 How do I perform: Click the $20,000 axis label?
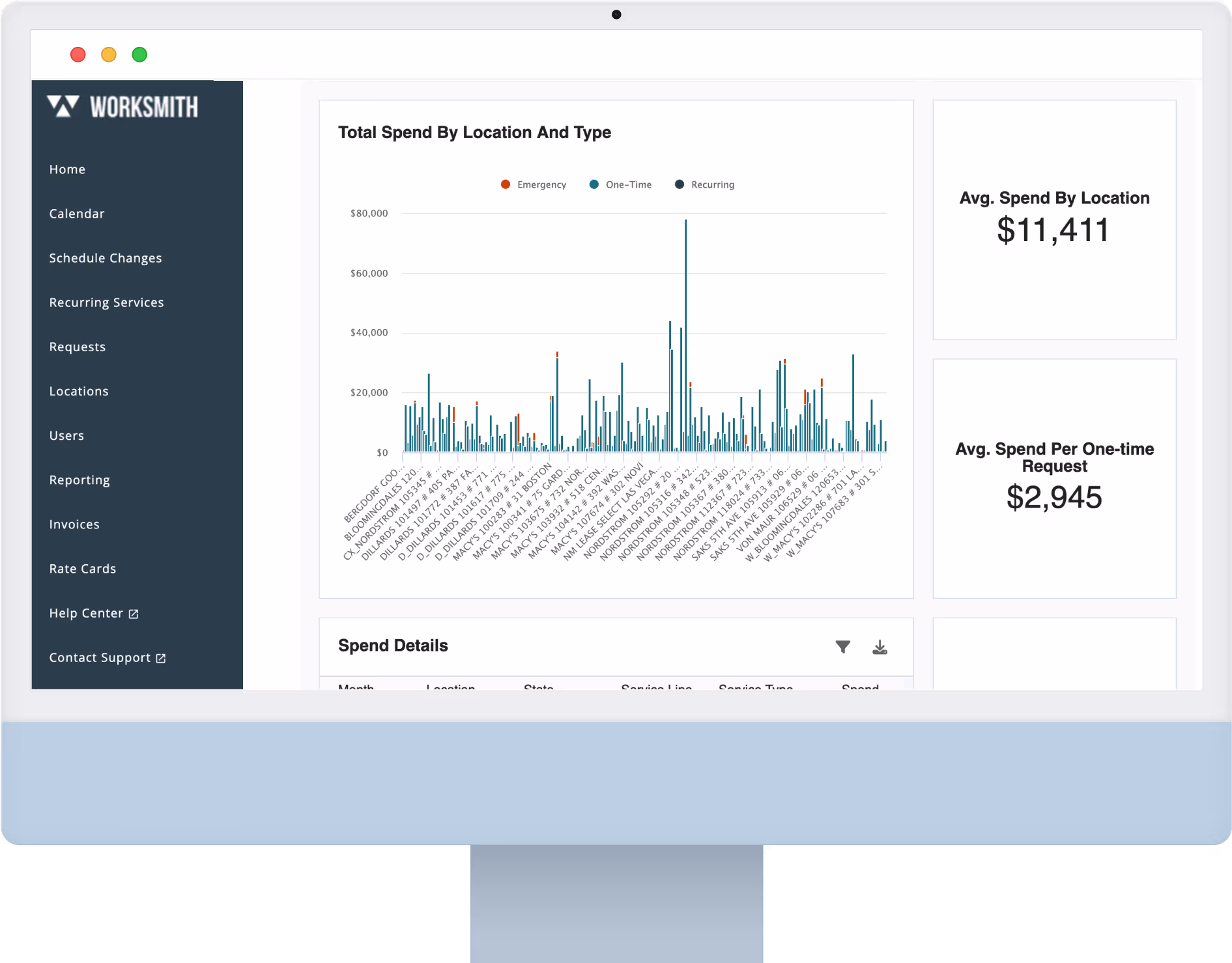(x=369, y=392)
